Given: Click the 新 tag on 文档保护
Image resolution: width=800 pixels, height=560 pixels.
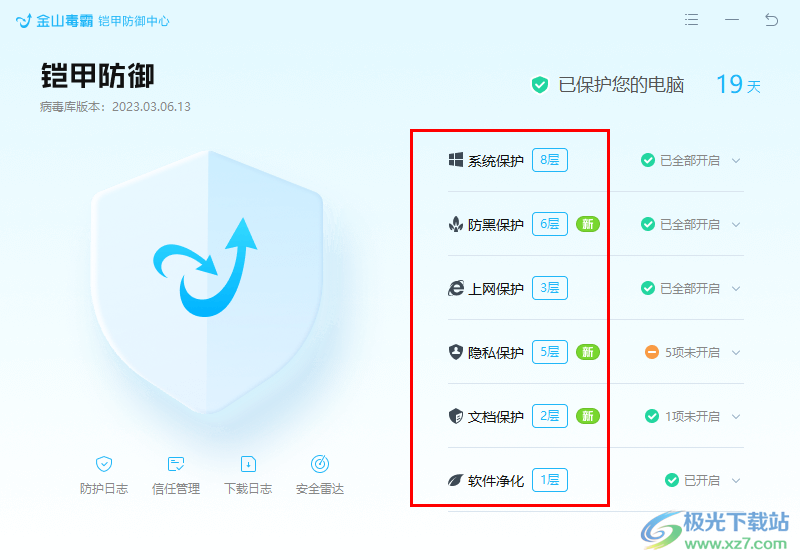Looking at the screenshot, I should coord(588,416).
